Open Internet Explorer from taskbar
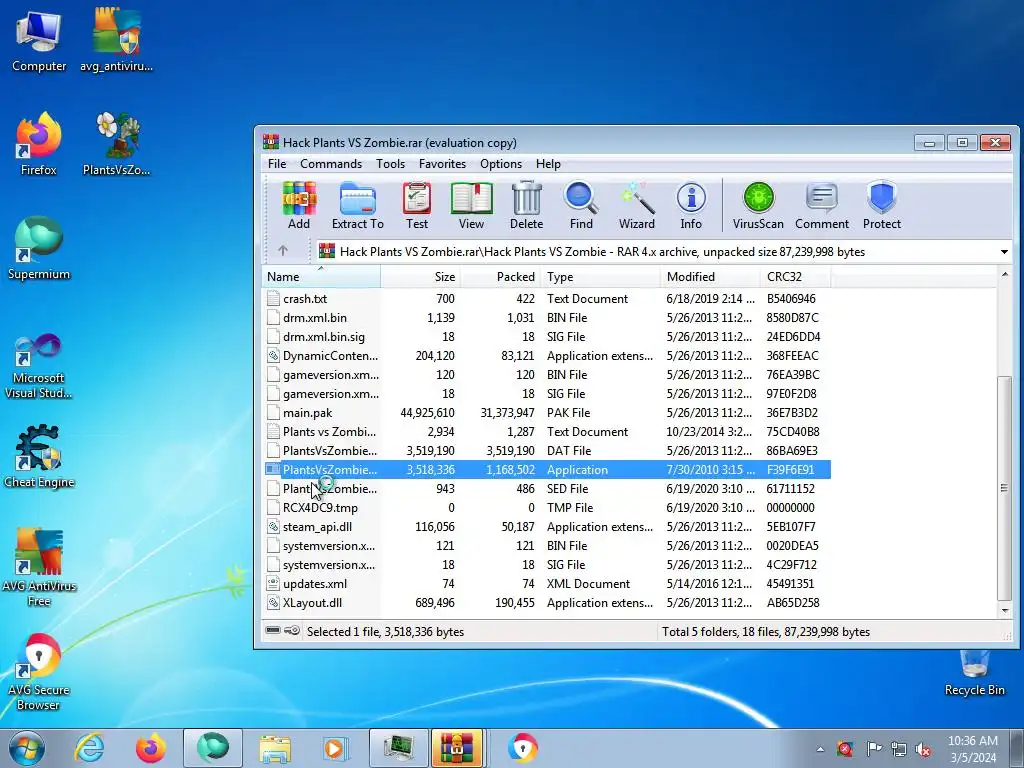This screenshot has height=768, width=1024. click(89, 748)
